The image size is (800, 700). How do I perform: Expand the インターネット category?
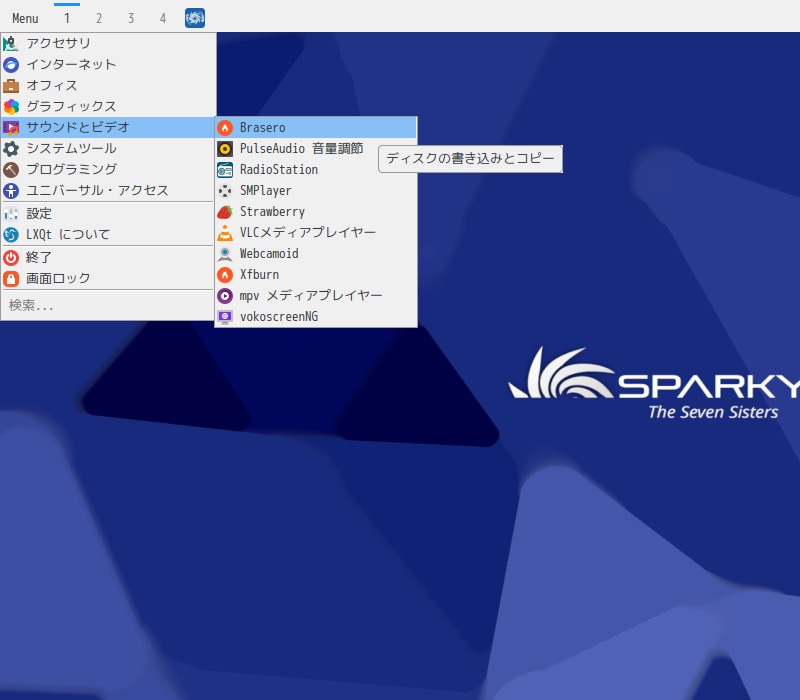pyautogui.click(x=108, y=64)
